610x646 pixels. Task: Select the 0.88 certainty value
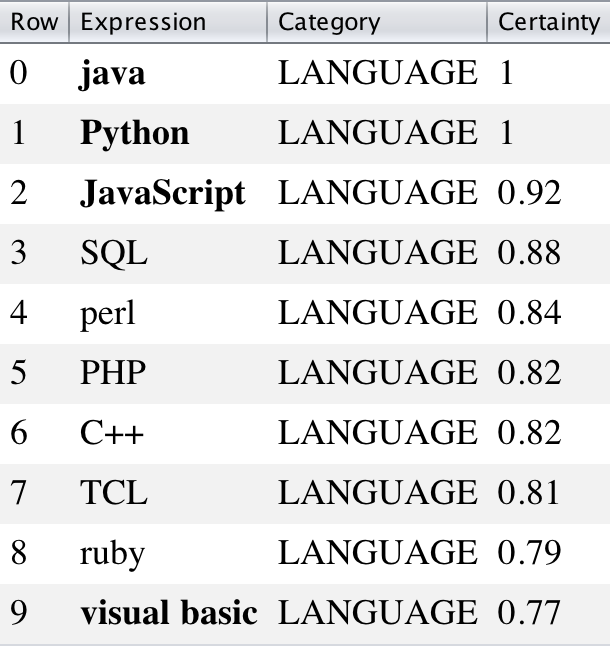click(x=529, y=253)
